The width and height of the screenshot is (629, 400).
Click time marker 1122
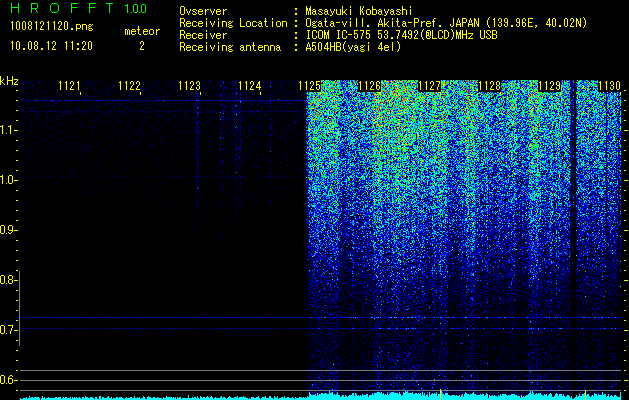pyautogui.click(x=129, y=86)
